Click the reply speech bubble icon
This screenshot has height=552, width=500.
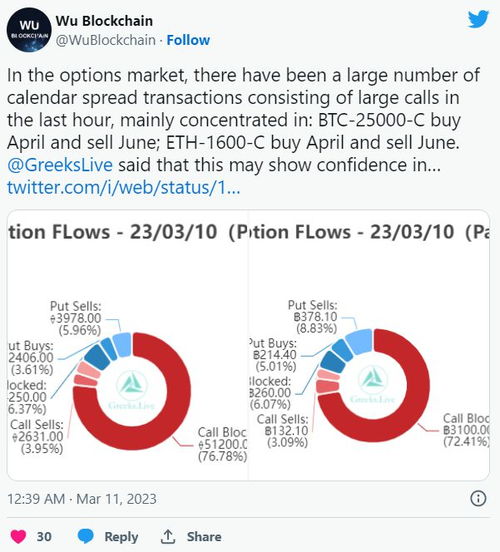(x=86, y=537)
